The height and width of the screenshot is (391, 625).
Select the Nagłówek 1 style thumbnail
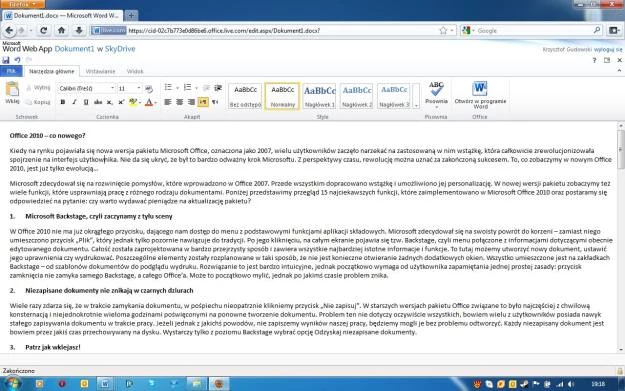coord(319,96)
